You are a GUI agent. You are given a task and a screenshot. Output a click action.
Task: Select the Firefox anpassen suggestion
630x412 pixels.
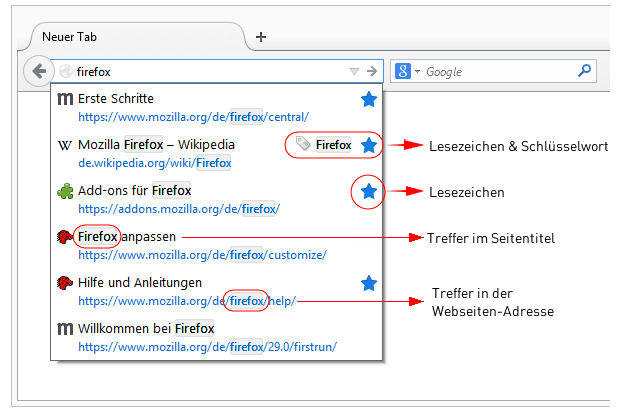127,237
